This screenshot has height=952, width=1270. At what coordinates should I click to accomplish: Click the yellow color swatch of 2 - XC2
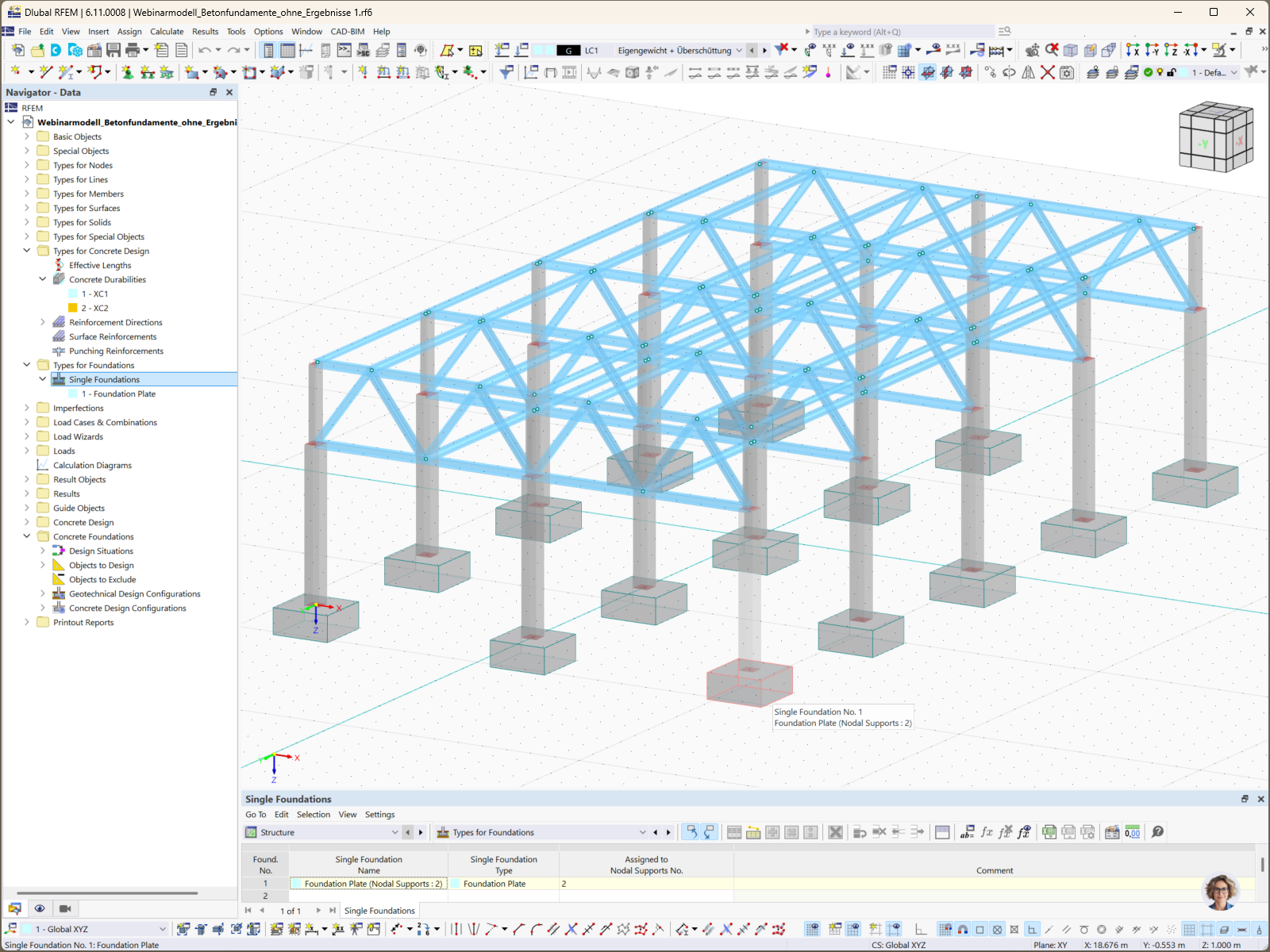(x=73, y=308)
